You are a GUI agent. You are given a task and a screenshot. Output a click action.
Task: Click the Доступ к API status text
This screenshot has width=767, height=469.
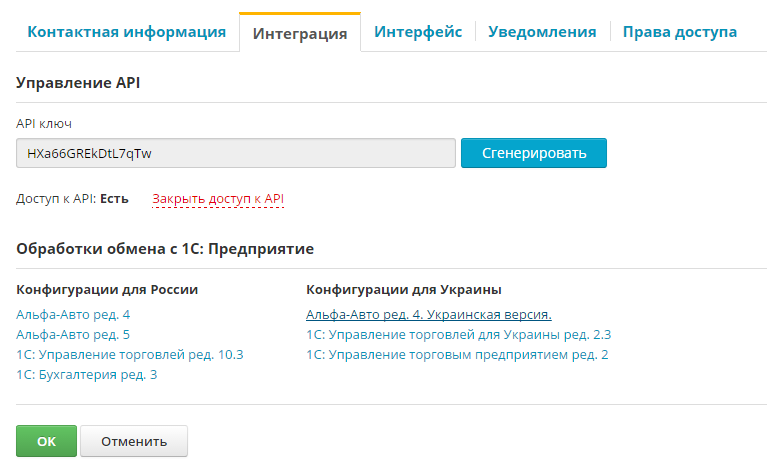click(x=72, y=199)
